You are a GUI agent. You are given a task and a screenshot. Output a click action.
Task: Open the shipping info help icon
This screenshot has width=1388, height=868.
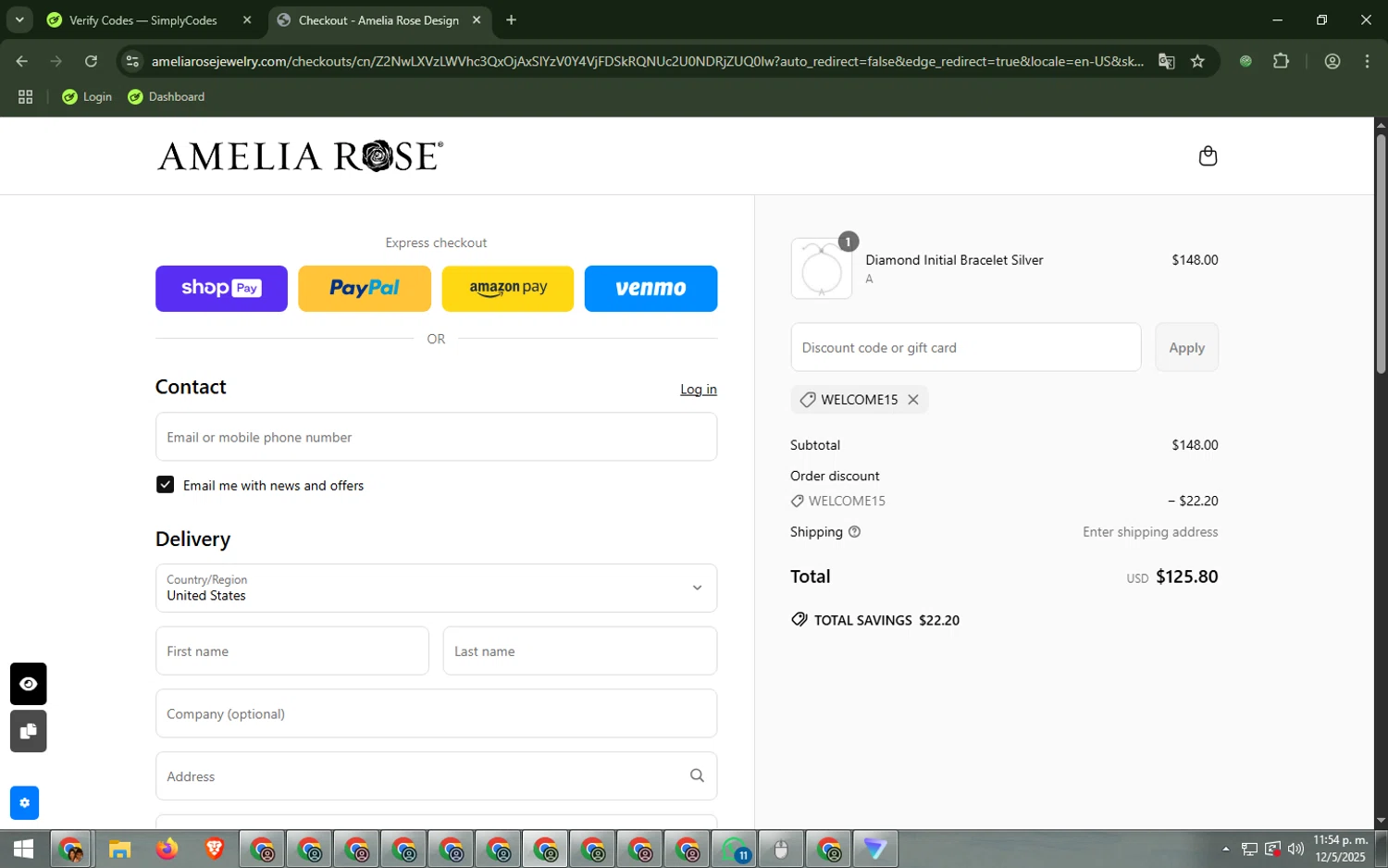[x=854, y=532]
